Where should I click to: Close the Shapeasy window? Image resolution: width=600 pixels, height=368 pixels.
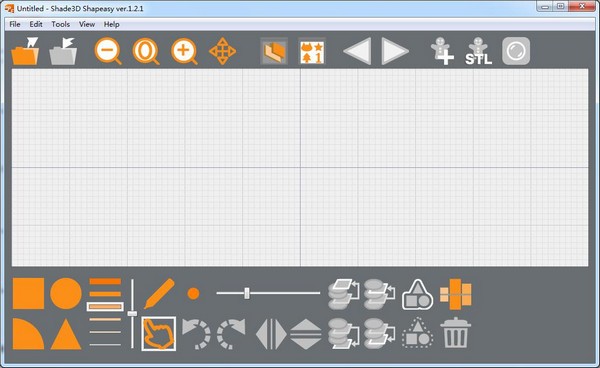click(582, 6)
